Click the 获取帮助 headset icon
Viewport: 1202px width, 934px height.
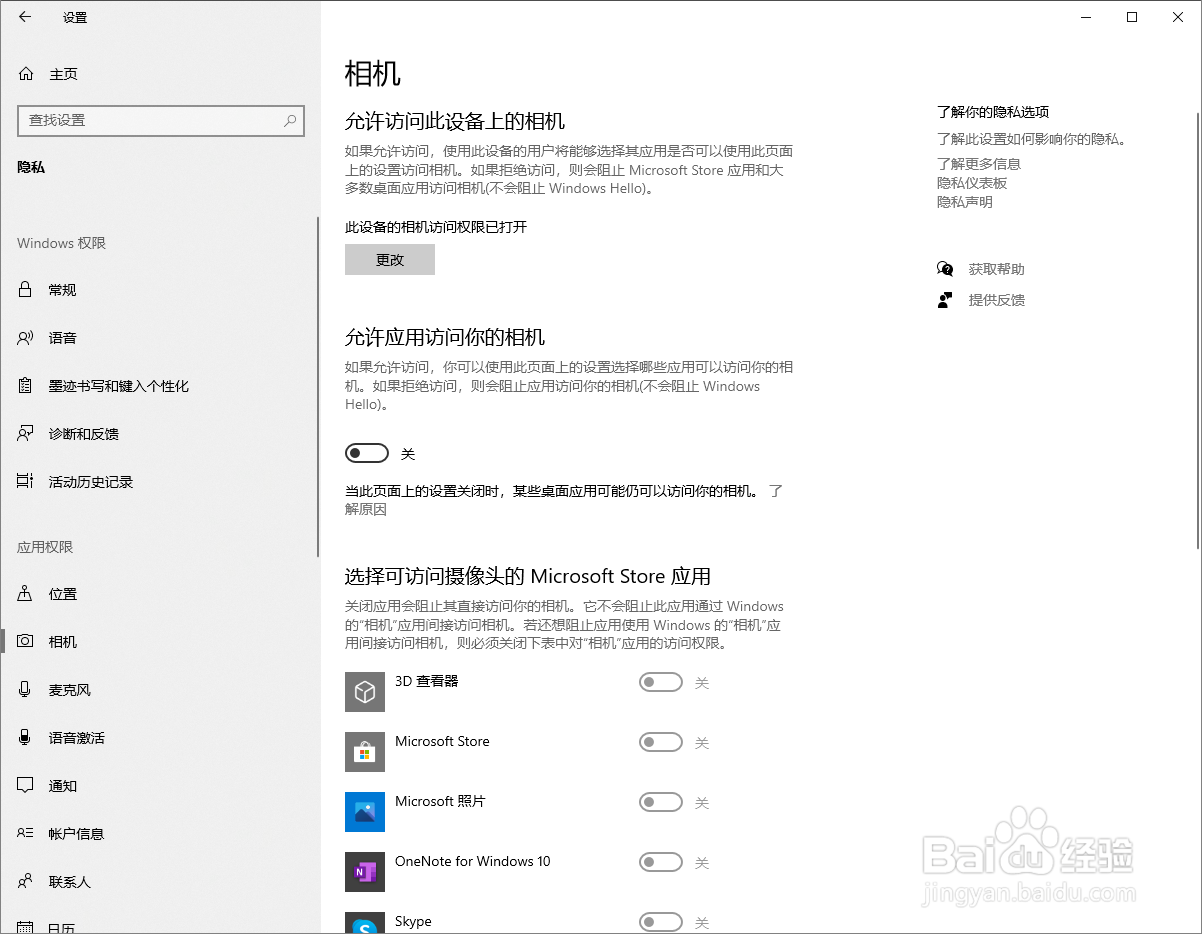click(x=945, y=268)
